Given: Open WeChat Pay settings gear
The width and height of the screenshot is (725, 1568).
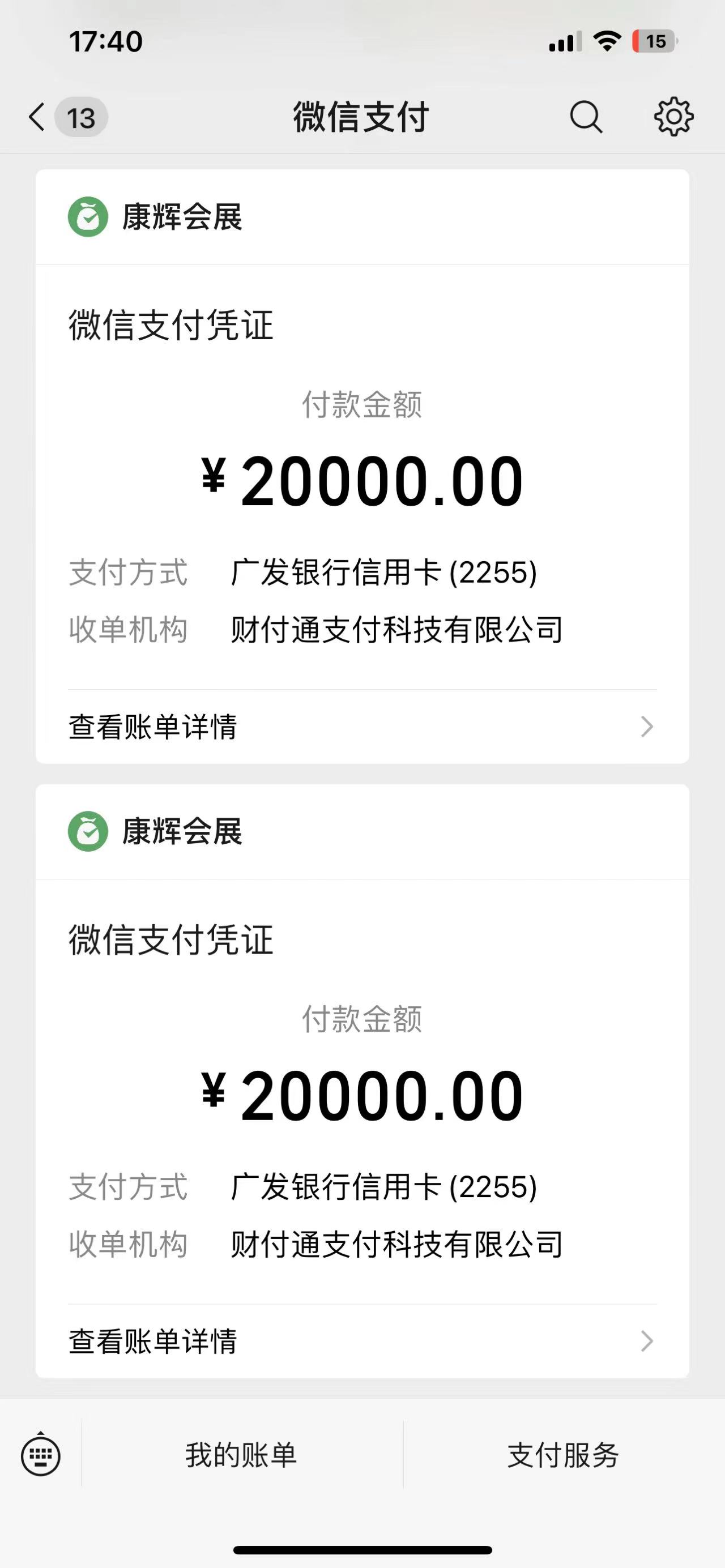Looking at the screenshot, I should click(x=673, y=116).
